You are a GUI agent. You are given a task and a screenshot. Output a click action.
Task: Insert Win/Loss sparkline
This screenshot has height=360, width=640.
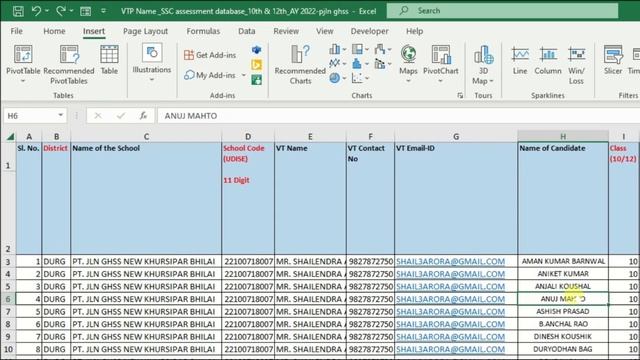pyautogui.click(x=576, y=64)
